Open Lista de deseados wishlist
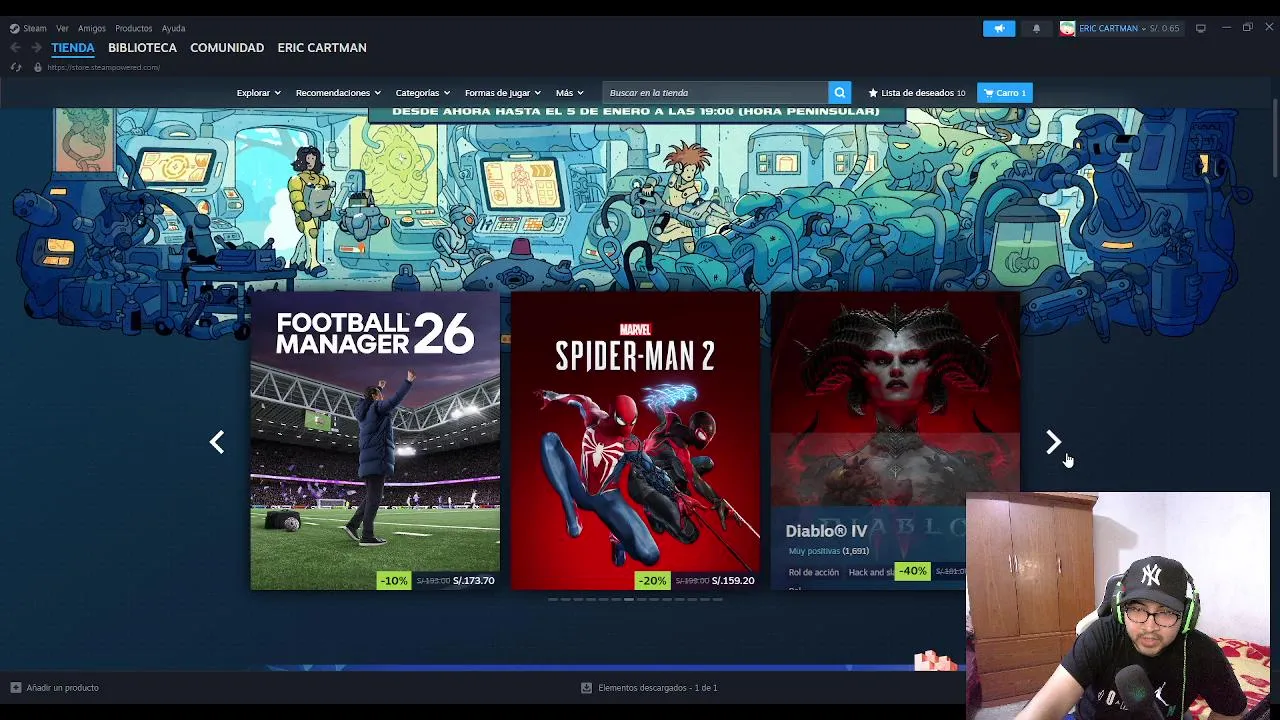Screen dimensions: 1280x720 pyautogui.click(x=917, y=93)
